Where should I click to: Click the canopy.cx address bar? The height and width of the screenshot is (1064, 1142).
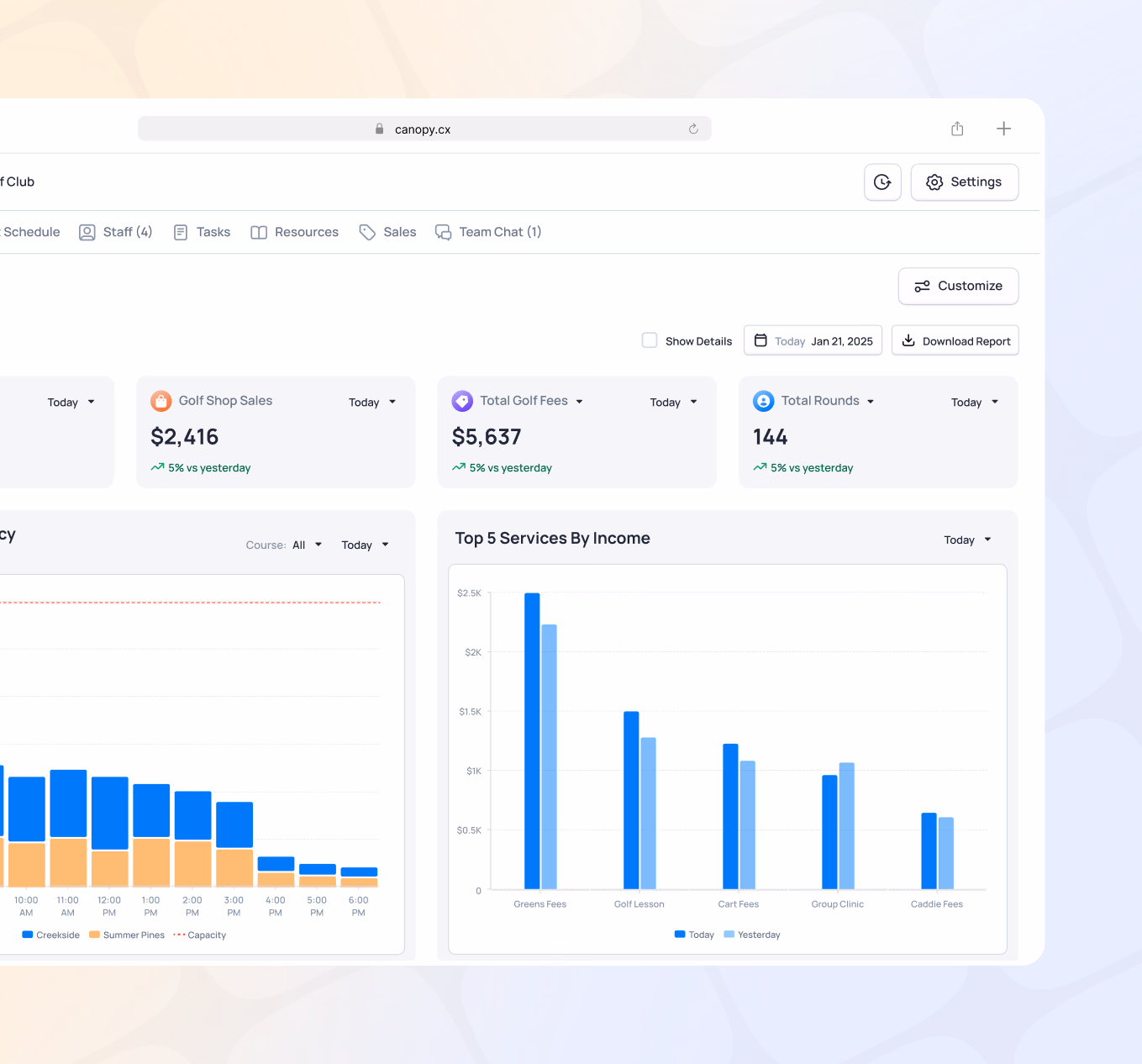tap(424, 129)
